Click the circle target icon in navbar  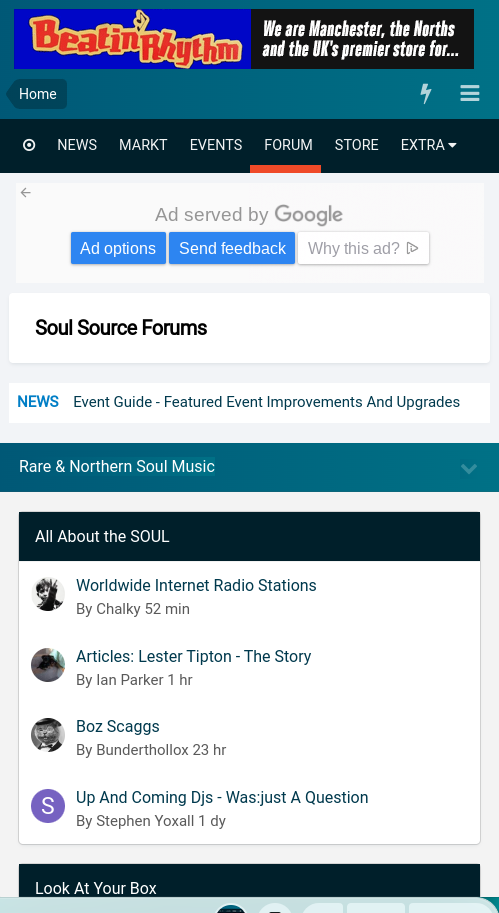point(29,145)
